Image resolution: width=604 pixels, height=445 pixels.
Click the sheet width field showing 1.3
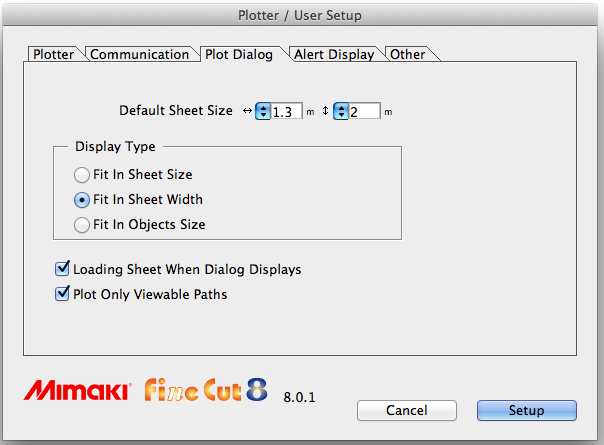(287, 111)
